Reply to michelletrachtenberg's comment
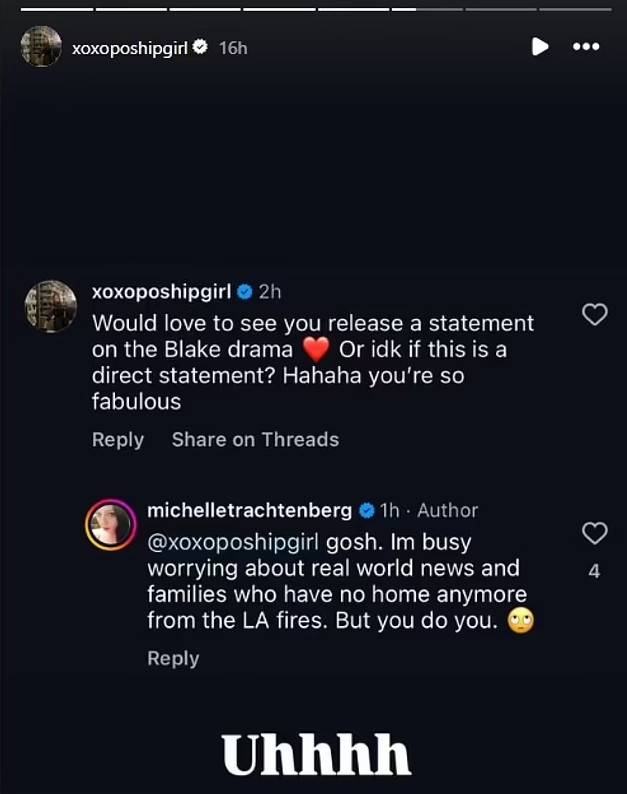 [173, 658]
